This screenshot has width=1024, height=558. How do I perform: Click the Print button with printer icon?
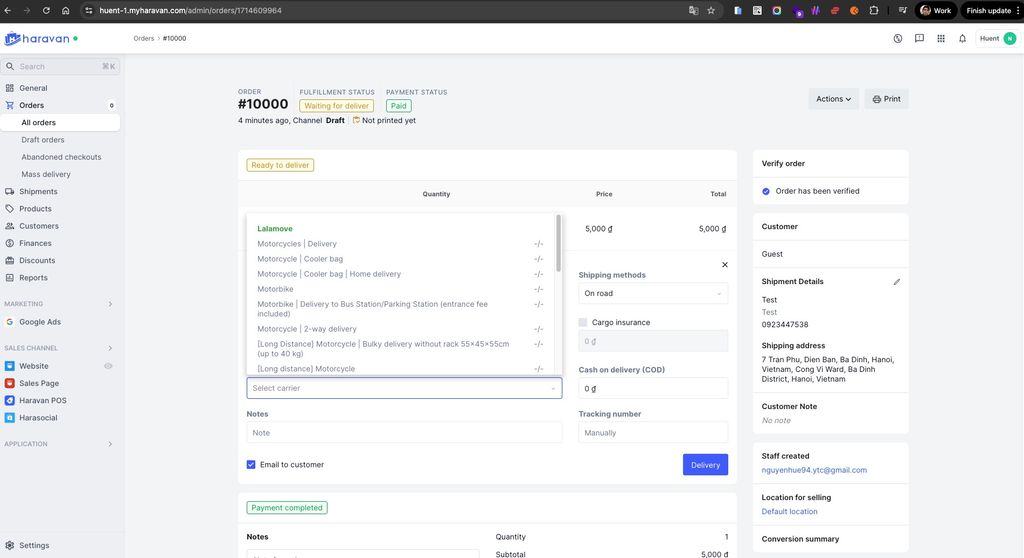886,99
